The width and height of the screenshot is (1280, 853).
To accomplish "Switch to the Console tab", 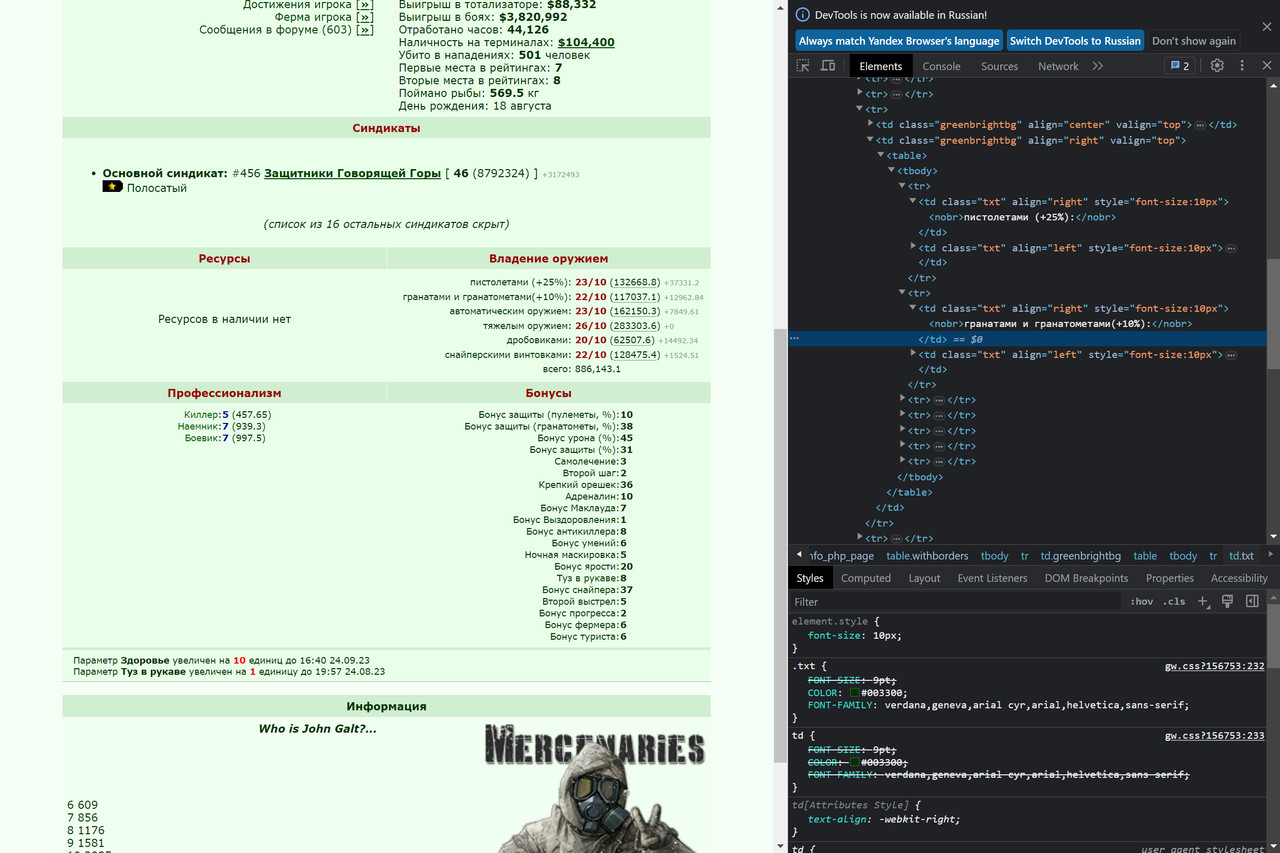I will 941,66.
